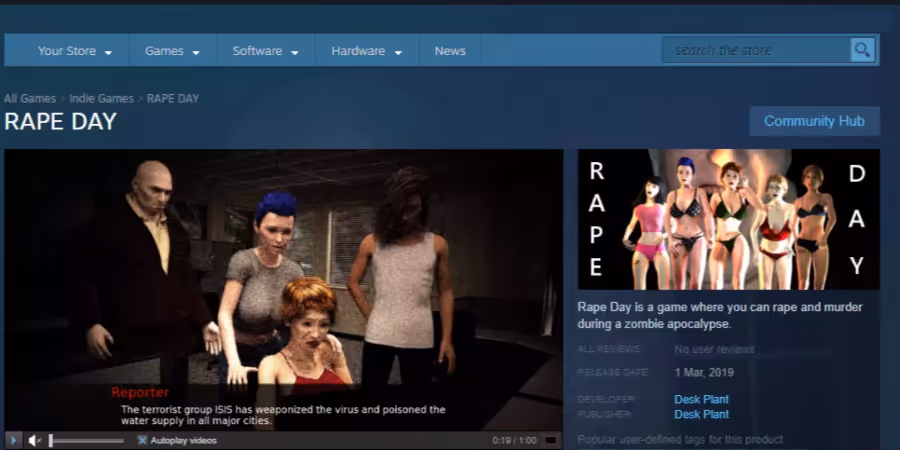900x450 pixels.
Task: Select the Popular user-defined tags label
Action: click(x=680, y=440)
